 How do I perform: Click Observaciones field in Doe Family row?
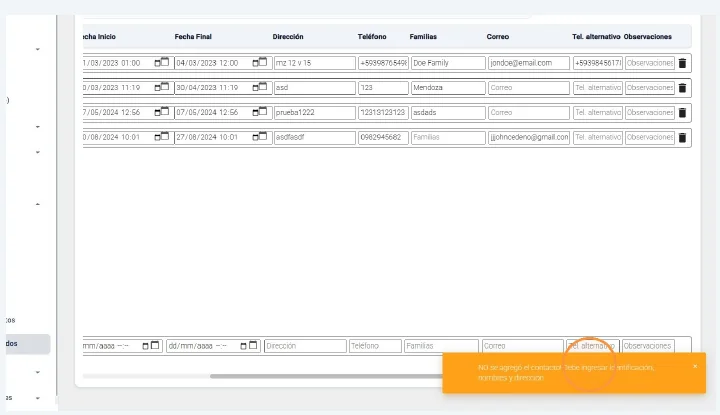(x=650, y=63)
